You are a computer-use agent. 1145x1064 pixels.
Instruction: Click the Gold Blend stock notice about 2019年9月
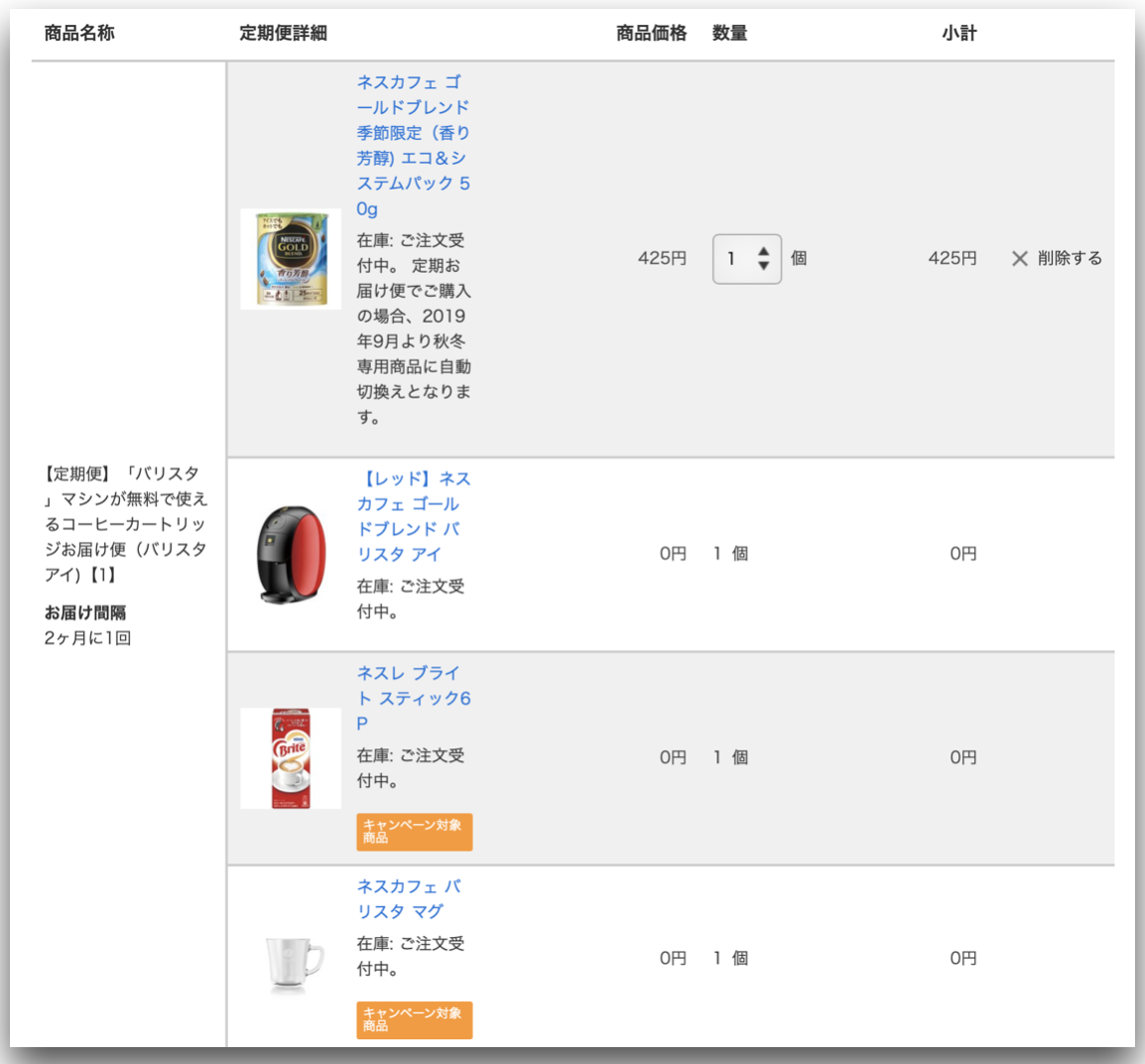coord(414,329)
